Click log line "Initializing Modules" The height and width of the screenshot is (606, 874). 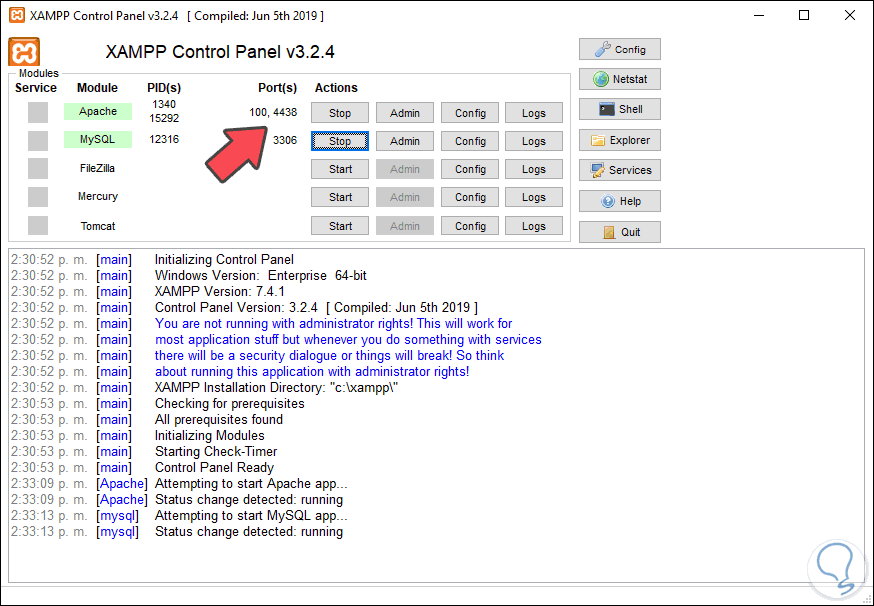click(x=210, y=435)
